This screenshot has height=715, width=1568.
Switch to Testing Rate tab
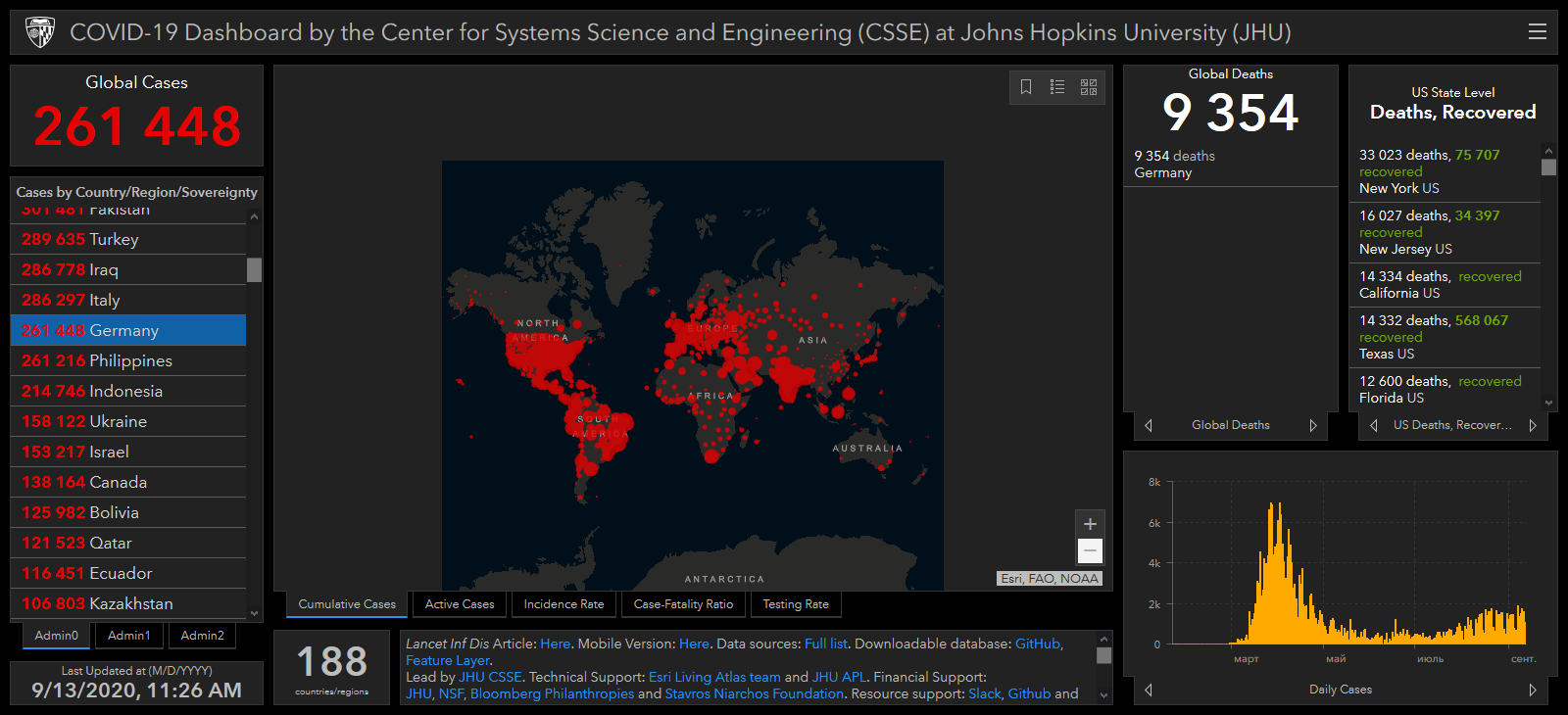pyautogui.click(x=796, y=604)
